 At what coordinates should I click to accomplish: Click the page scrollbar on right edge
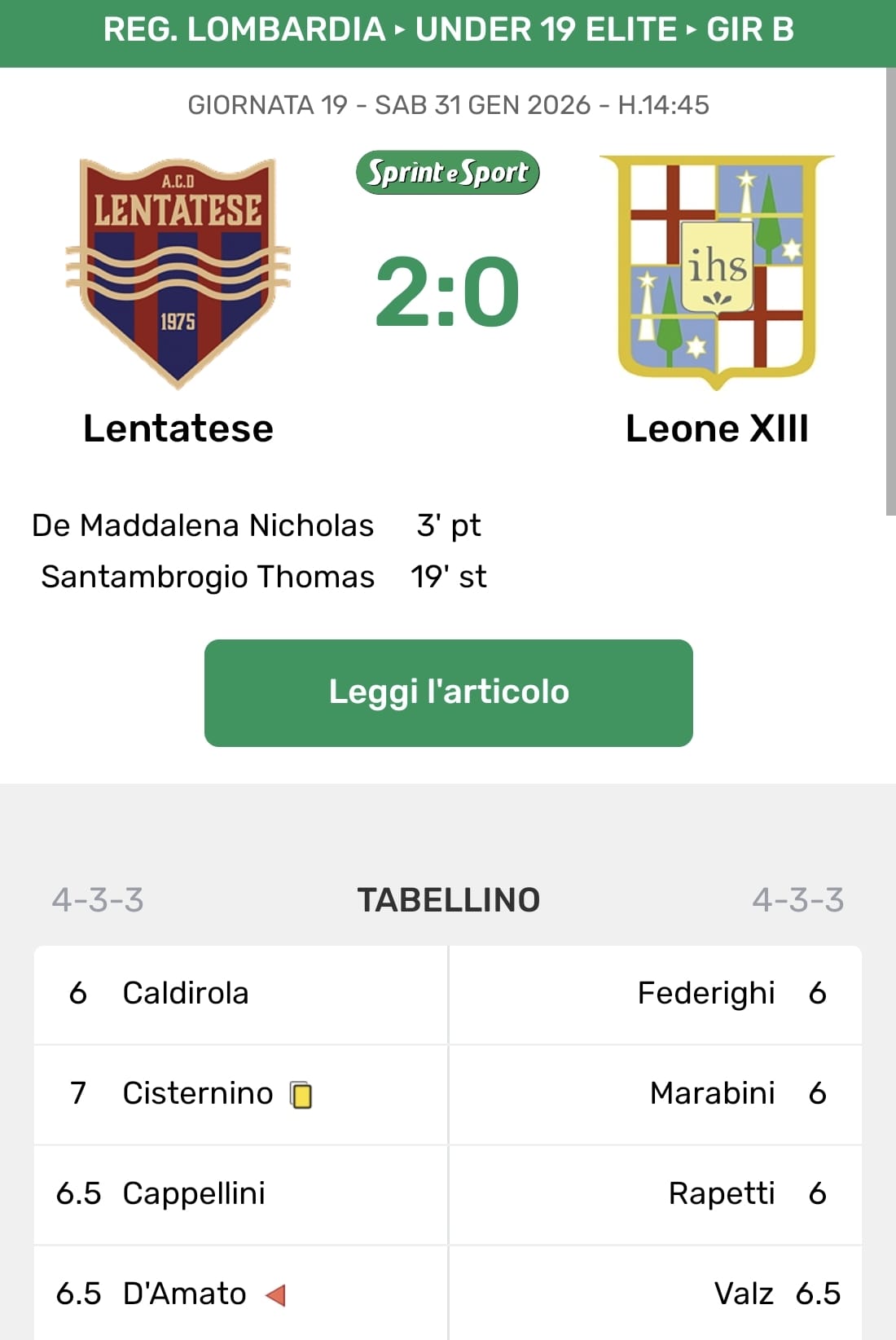coord(890,293)
